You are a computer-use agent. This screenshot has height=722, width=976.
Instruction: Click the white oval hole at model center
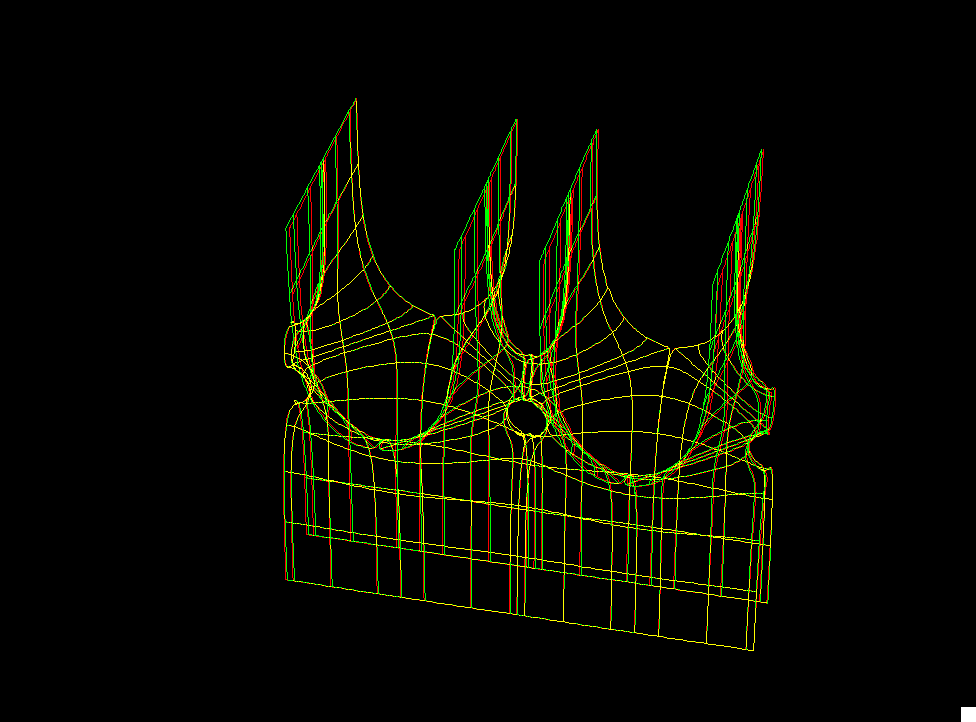(x=526, y=416)
